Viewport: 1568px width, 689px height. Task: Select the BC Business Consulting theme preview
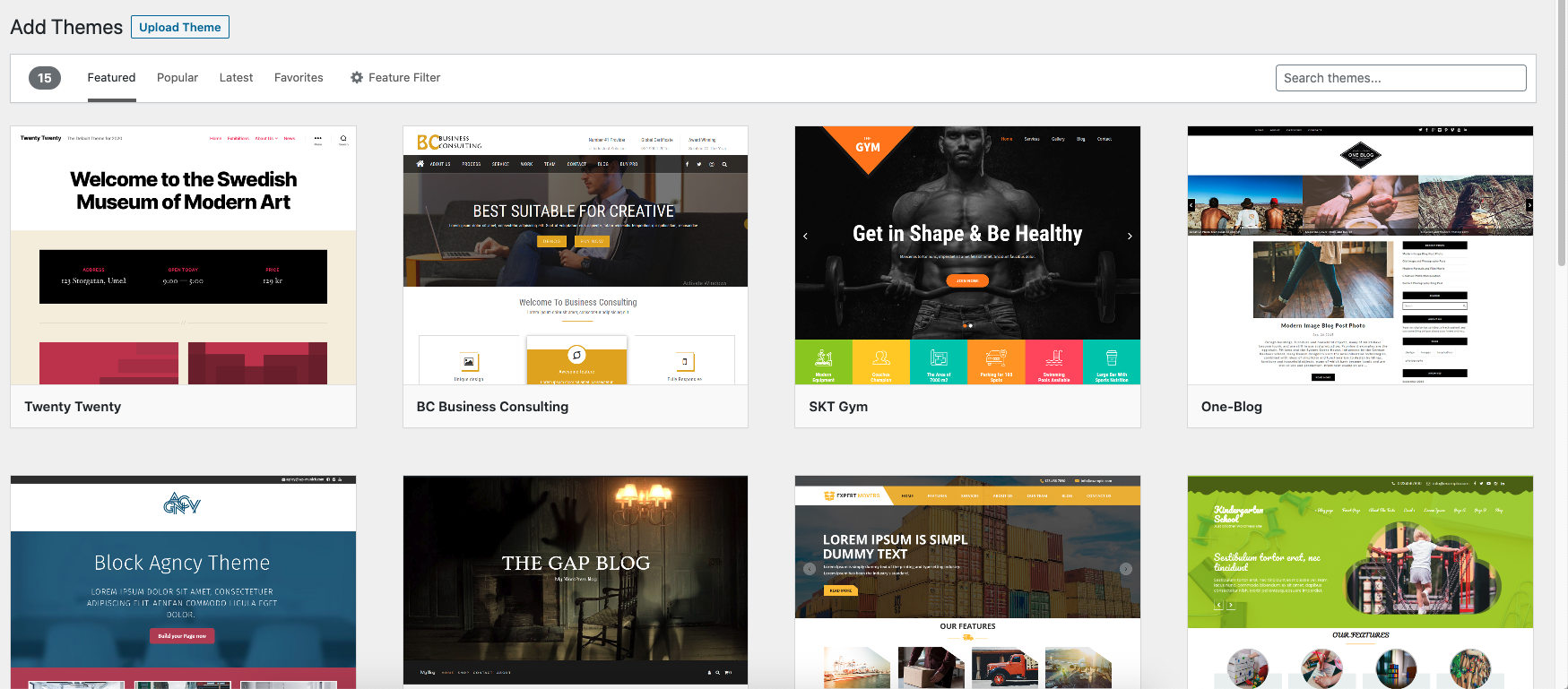(x=576, y=255)
